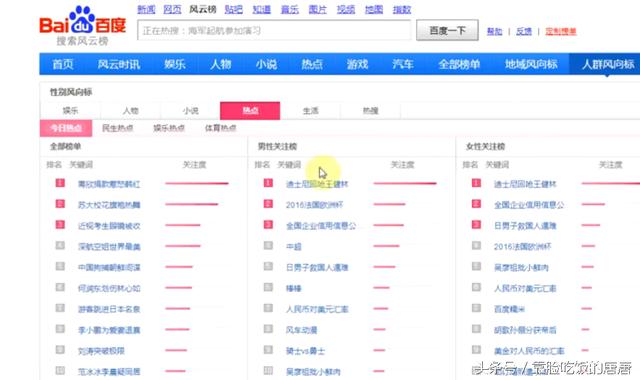Switch to 小说 tab under 性别风向标
The image size is (640, 380).
[x=190, y=111]
